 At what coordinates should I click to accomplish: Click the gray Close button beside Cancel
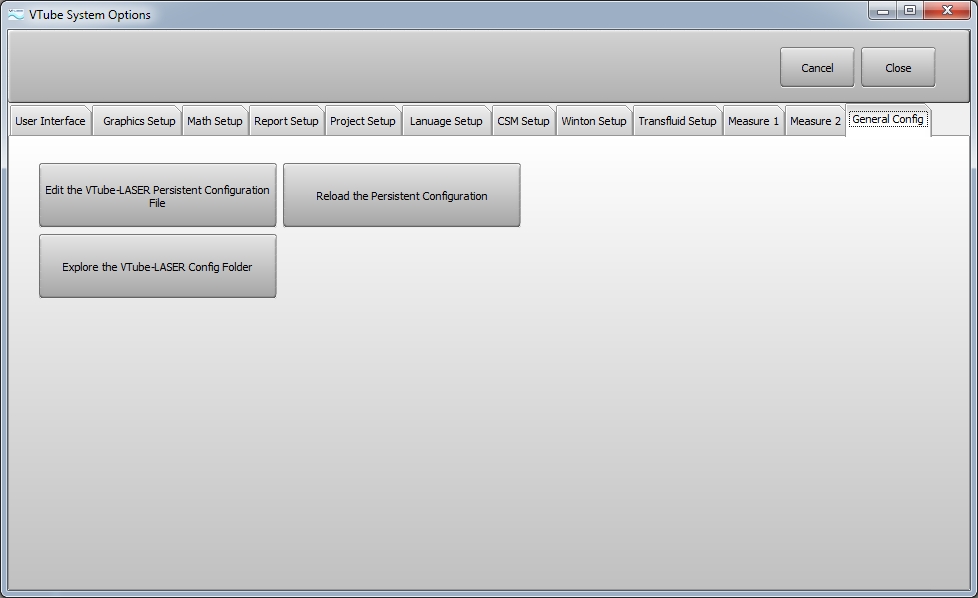tap(898, 68)
